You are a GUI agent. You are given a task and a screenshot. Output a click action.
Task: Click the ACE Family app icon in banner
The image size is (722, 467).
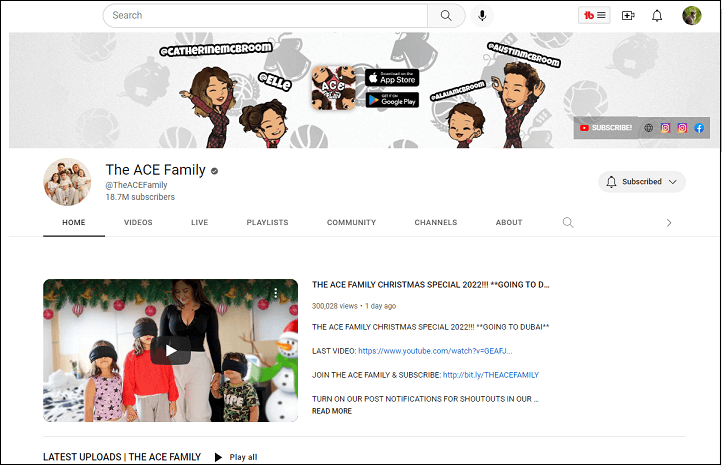coord(333,88)
